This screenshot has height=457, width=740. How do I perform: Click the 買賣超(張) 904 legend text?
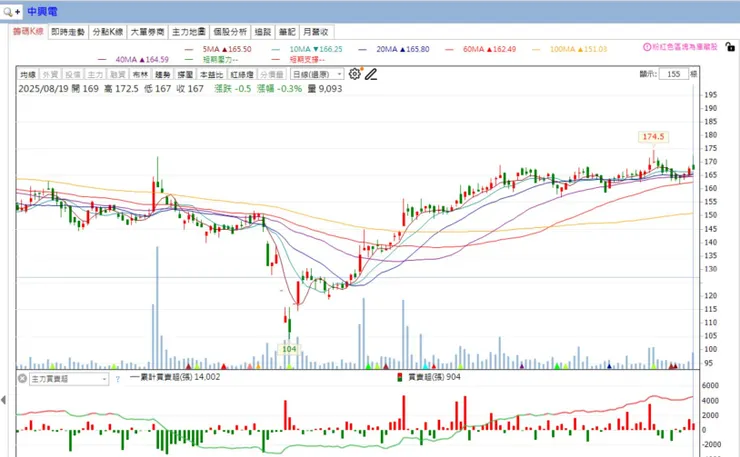434,377
